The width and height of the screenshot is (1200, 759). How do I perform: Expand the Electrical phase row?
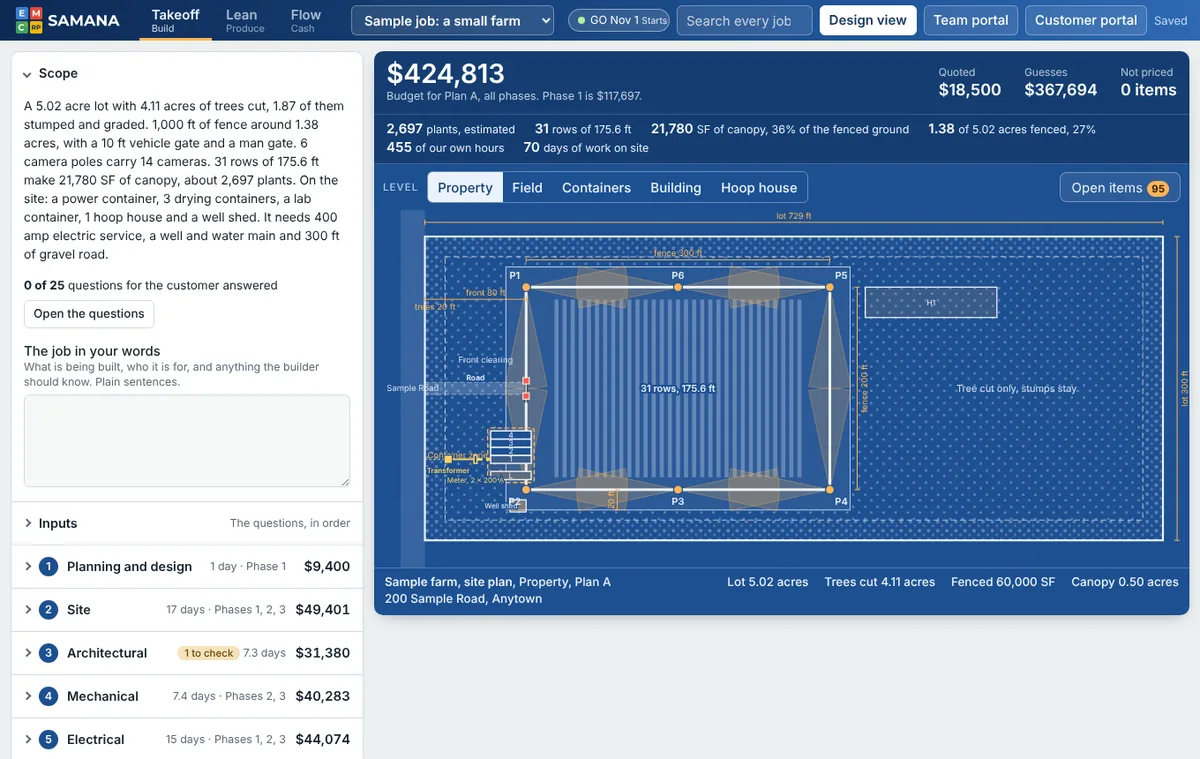186,739
